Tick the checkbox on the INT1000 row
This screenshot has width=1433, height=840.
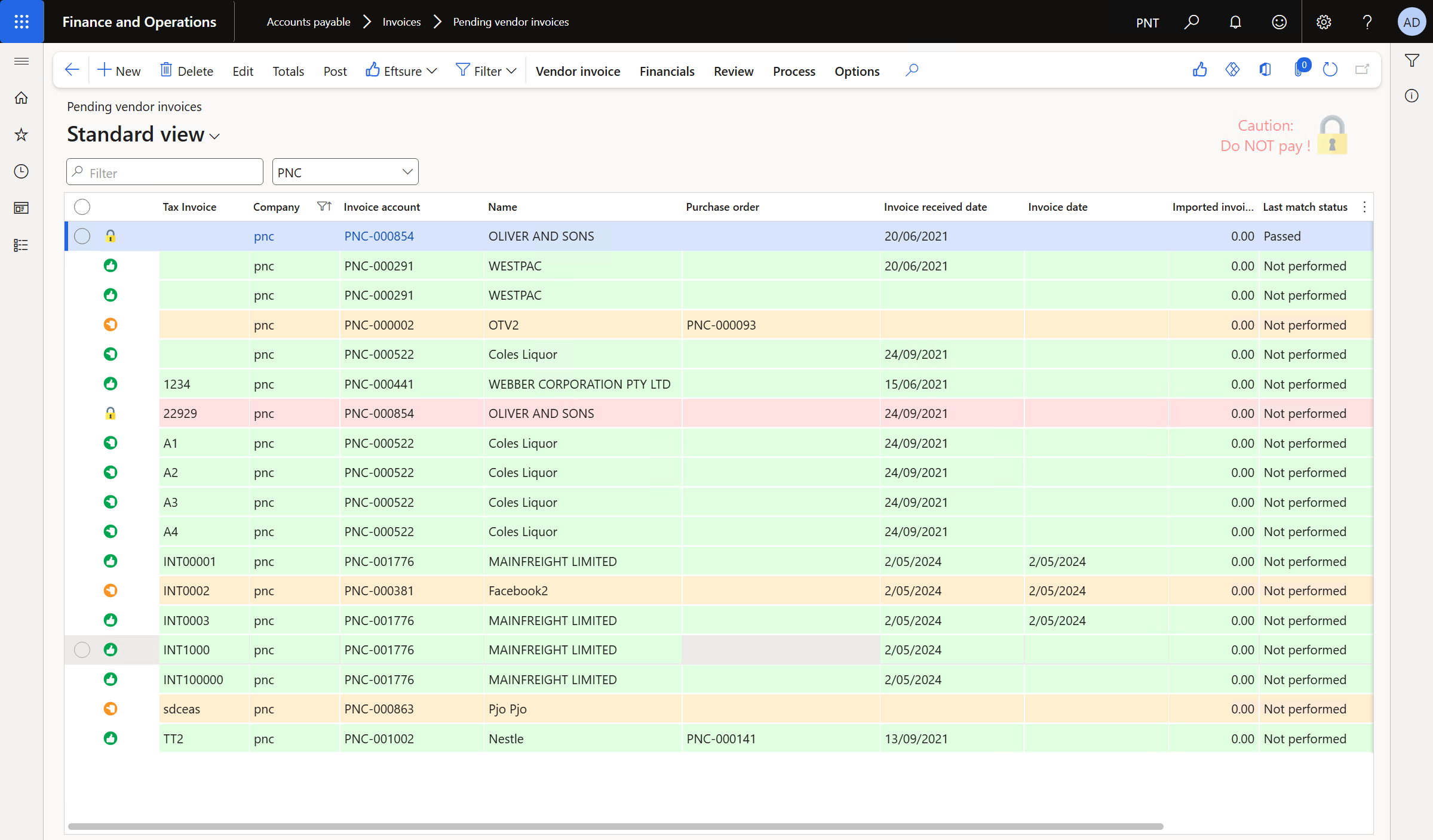coord(82,650)
